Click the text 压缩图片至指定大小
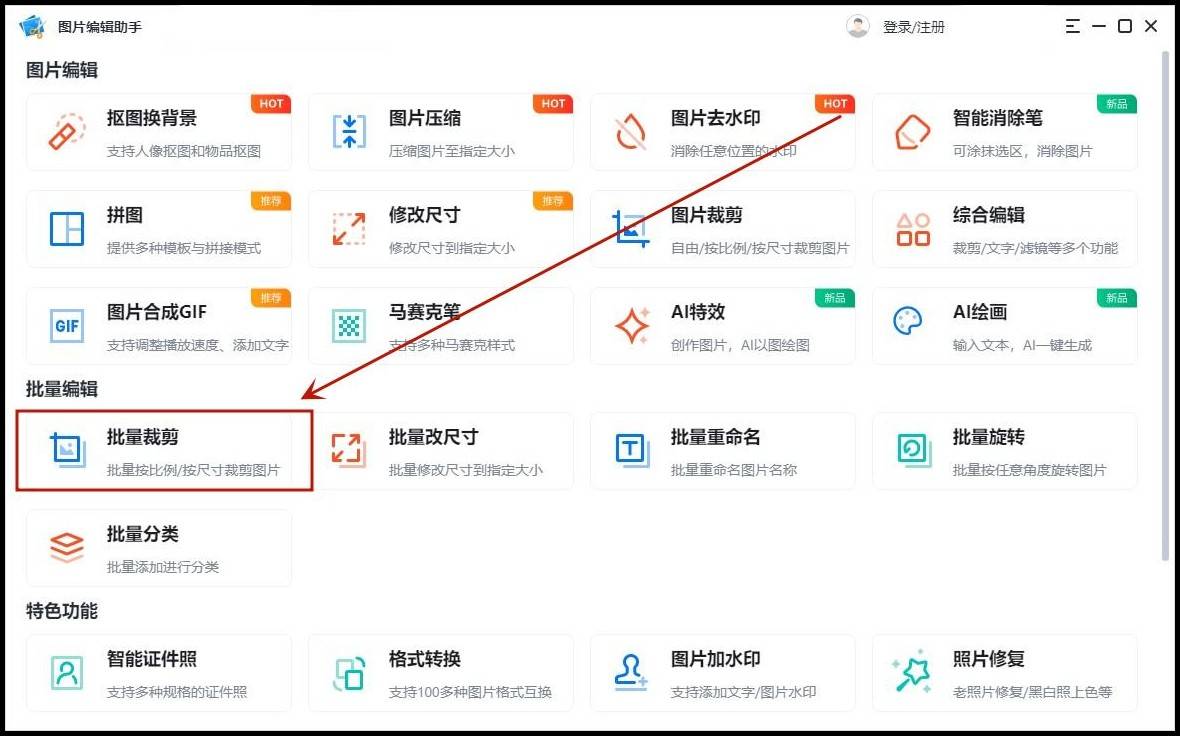The height and width of the screenshot is (736, 1180). 452,151
